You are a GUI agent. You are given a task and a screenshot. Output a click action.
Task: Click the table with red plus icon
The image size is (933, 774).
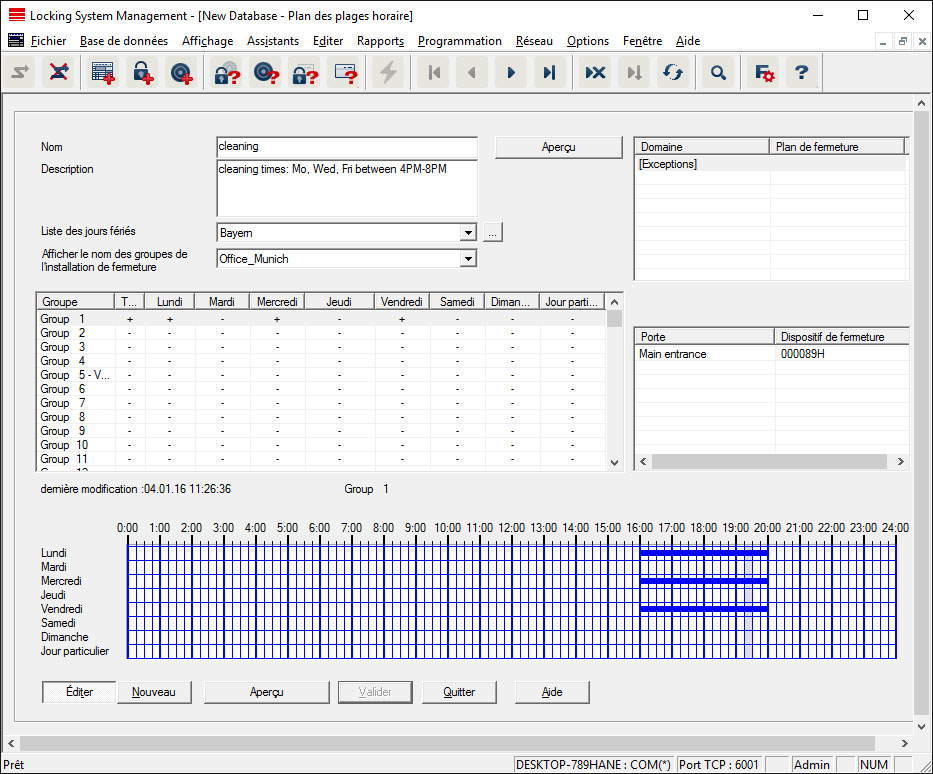(102, 73)
